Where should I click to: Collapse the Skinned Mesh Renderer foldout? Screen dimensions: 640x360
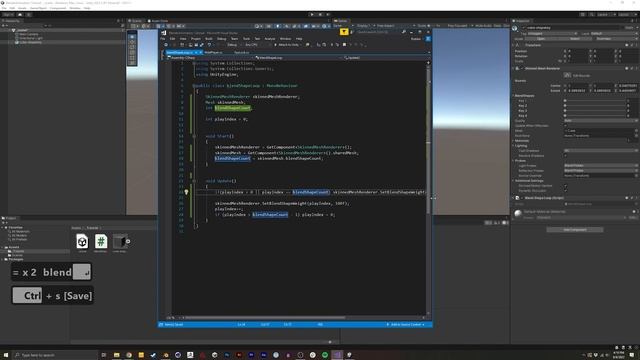click(x=513, y=68)
